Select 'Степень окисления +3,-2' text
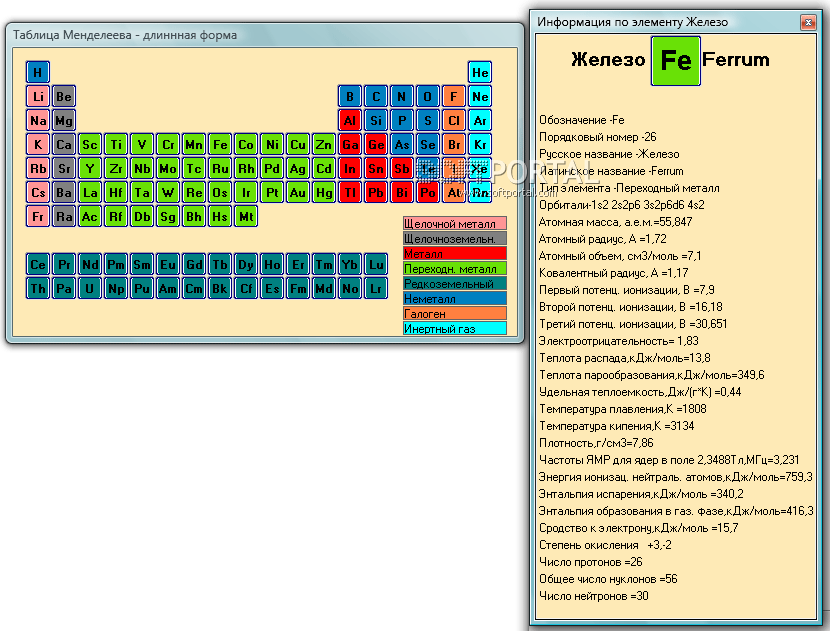Image resolution: width=830 pixels, height=631 pixels. tap(606, 545)
